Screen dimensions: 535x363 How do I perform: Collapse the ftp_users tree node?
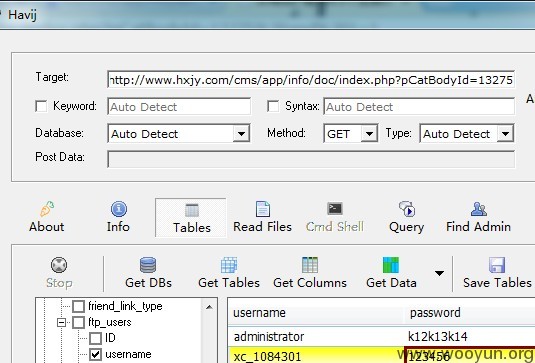[61, 322]
